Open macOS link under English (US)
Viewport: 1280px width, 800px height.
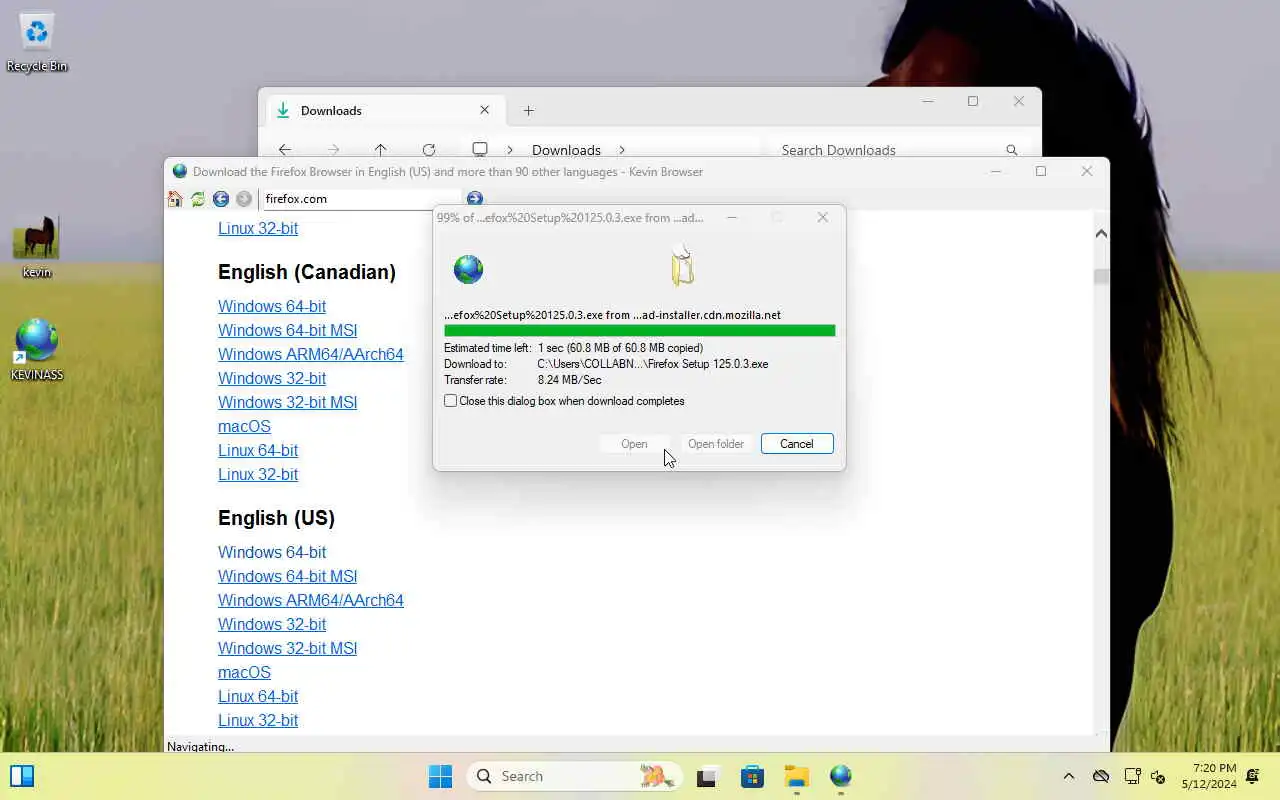[244, 672]
